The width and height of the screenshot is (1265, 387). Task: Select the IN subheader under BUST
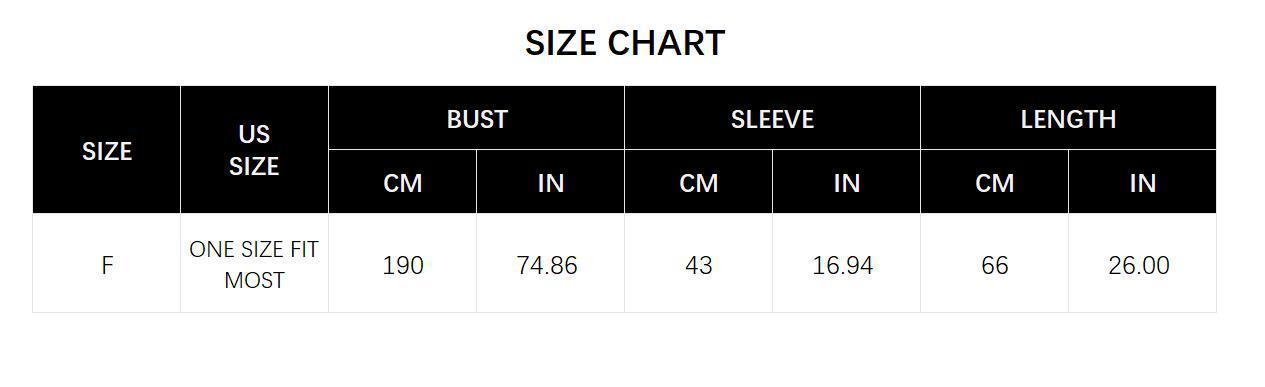tap(550, 182)
